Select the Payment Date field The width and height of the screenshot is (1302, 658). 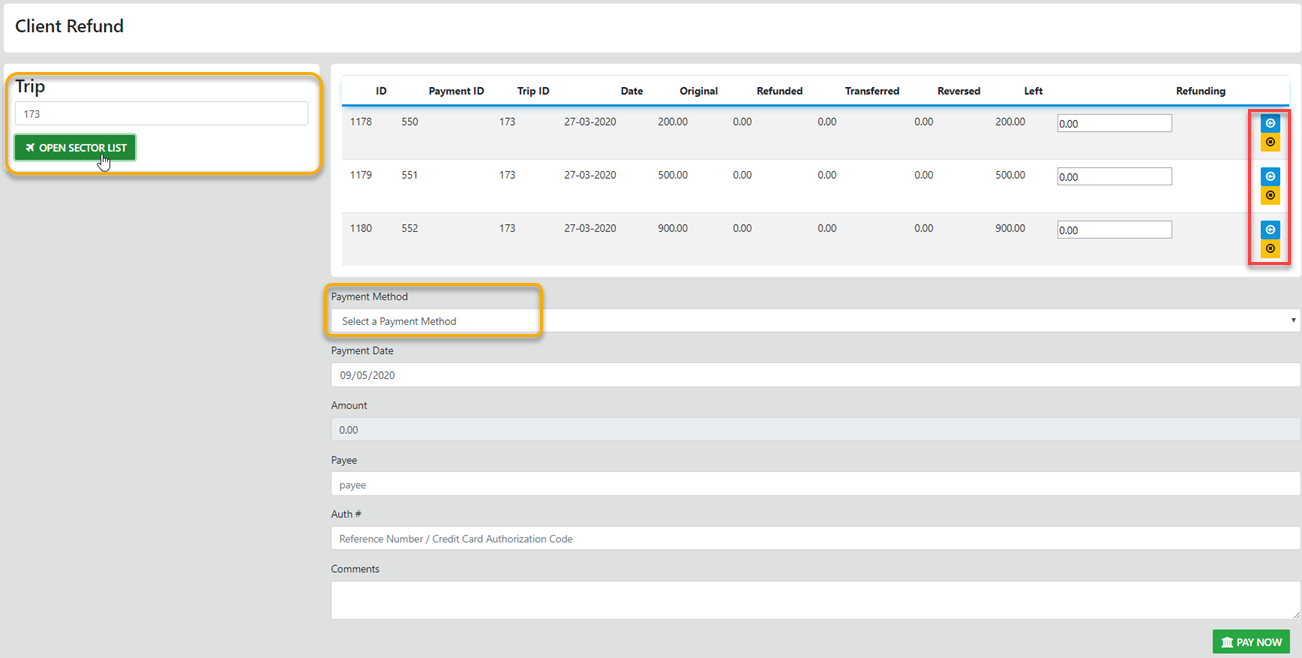pyautogui.click(x=814, y=375)
